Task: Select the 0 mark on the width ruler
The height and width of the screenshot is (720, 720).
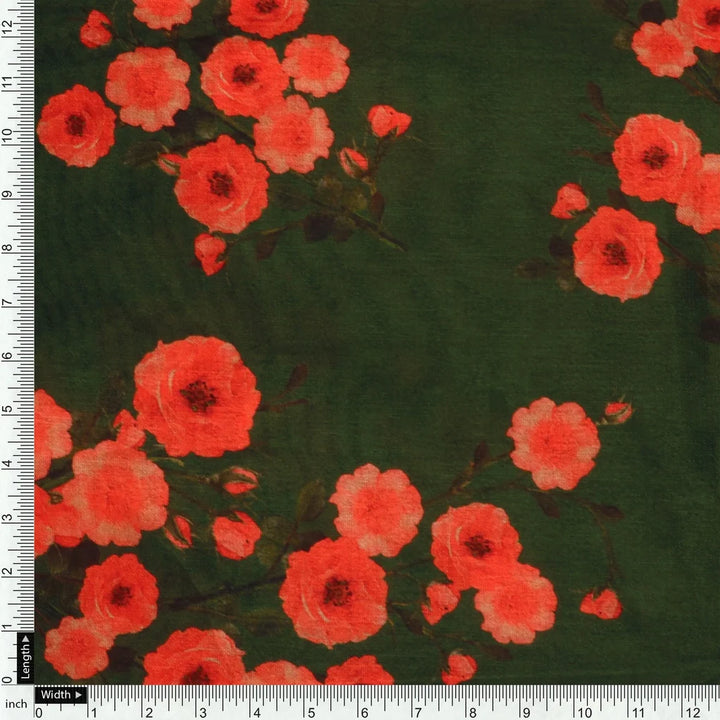Action: tap(39, 712)
